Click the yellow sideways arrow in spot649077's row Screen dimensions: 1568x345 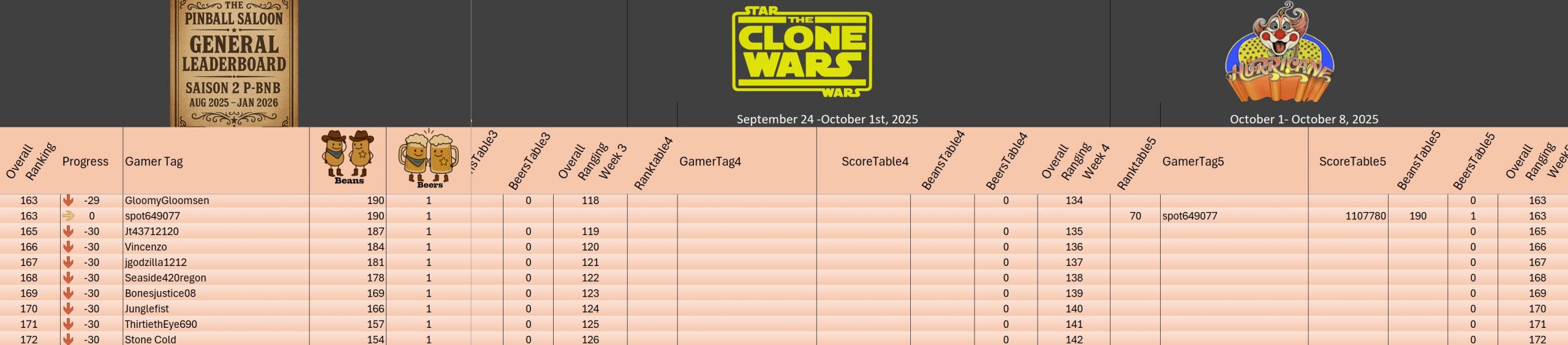click(69, 216)
